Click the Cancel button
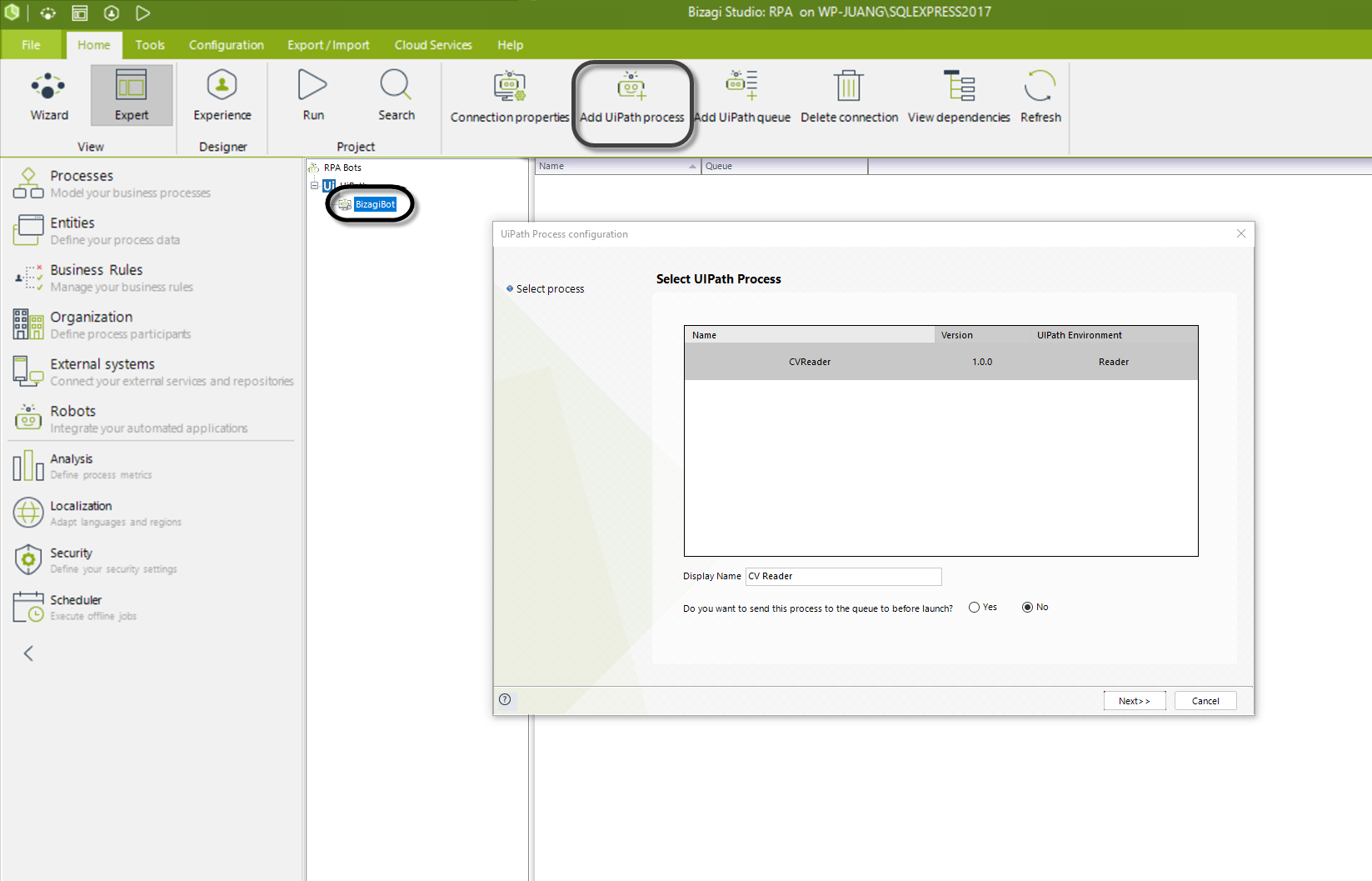Image resolution: width=1372 pixels, height=881 pixels. click(1205, 701)
